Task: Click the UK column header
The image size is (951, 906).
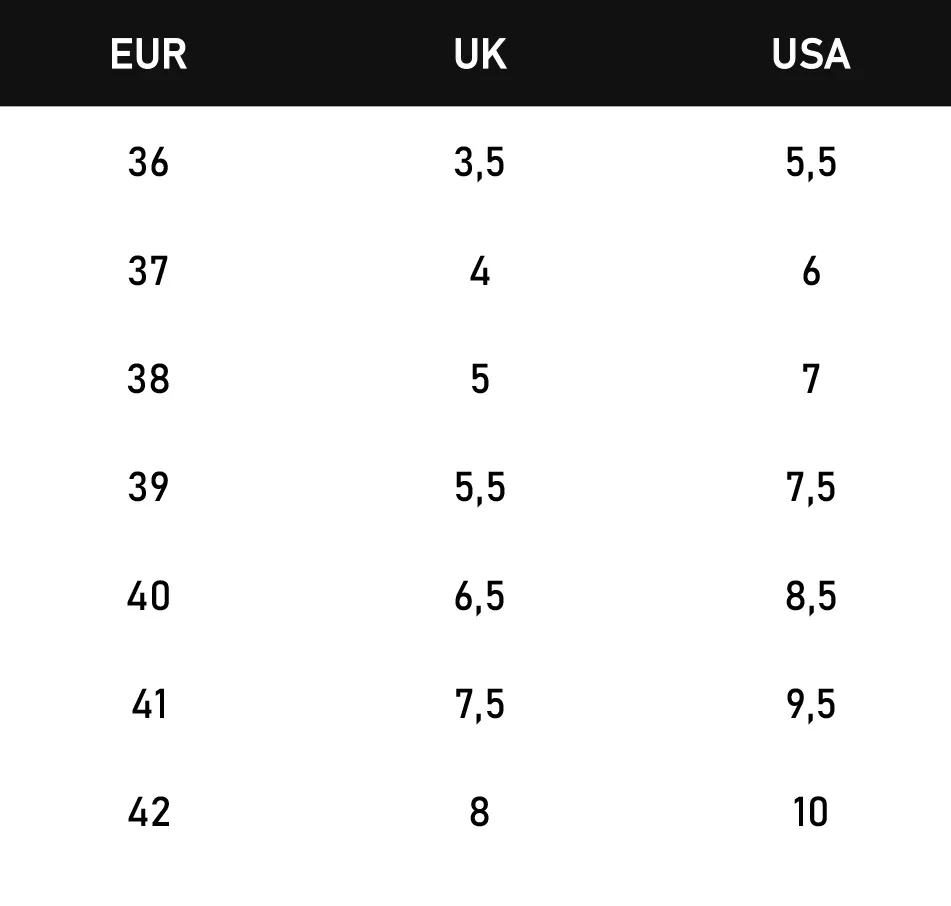Action: coord(480,54)
